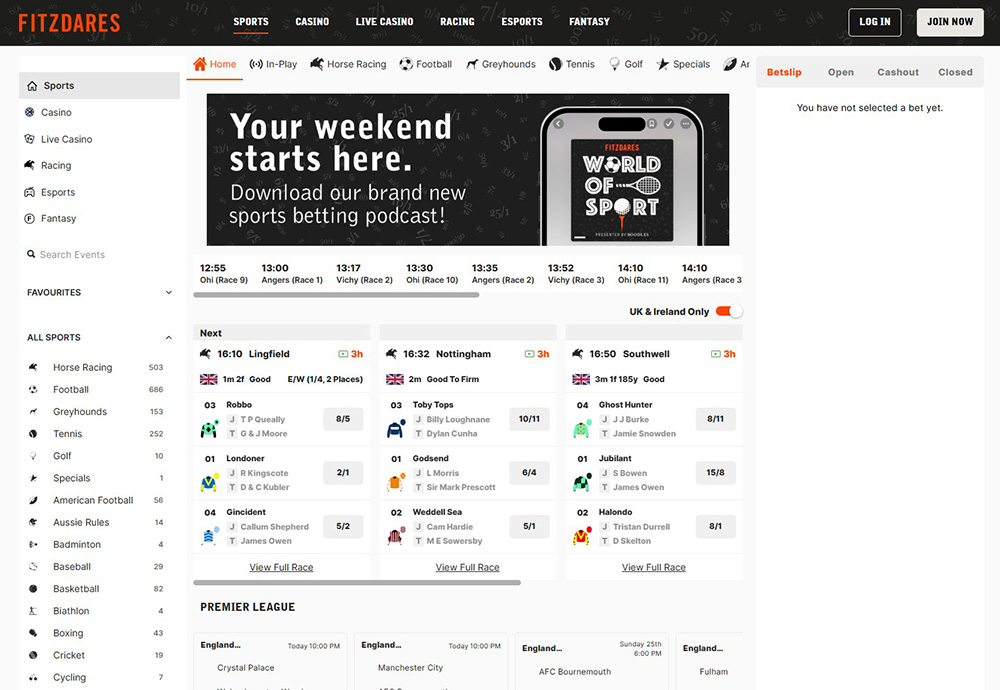Open View Full Race for Nottingham
The height and width of the screenshot is (690, 1000).
(467, 567)
